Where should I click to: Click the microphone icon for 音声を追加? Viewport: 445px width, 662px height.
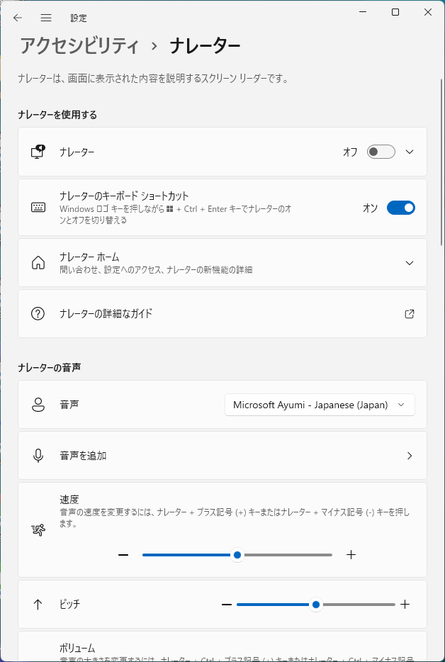(x=38, y=456)
